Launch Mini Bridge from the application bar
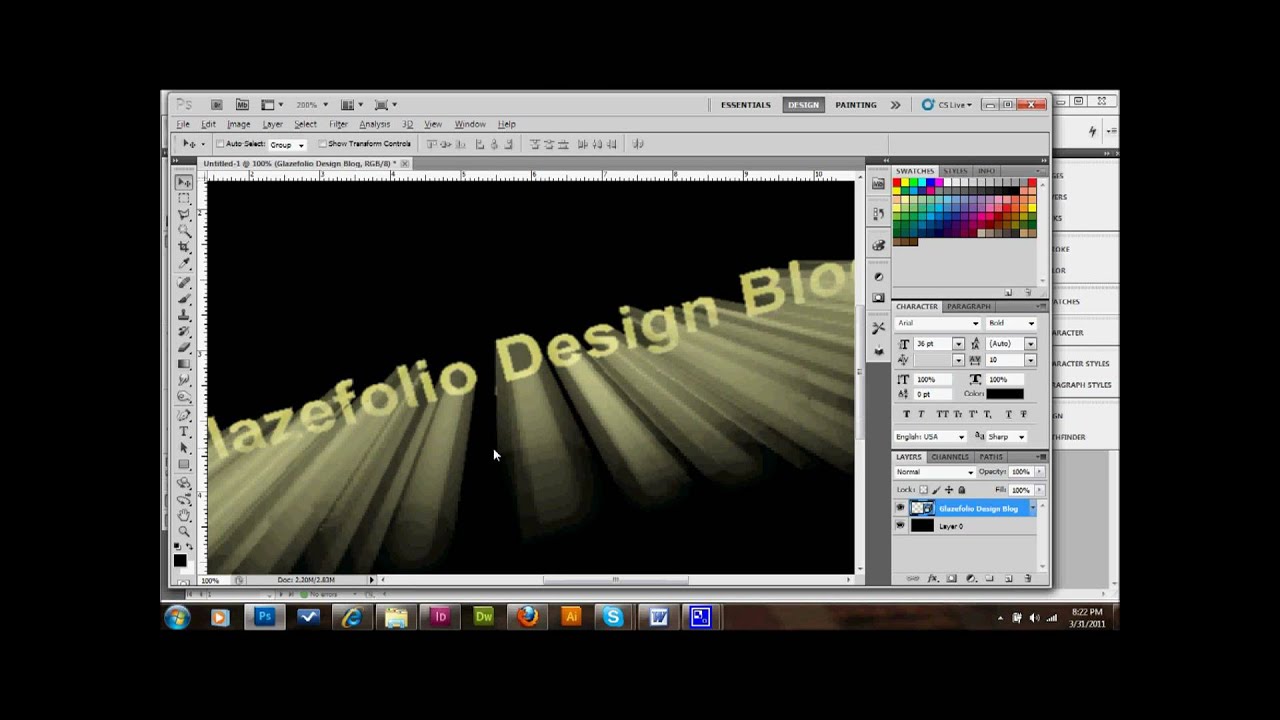Screen dimensions: 1280x720 (242, 104)
